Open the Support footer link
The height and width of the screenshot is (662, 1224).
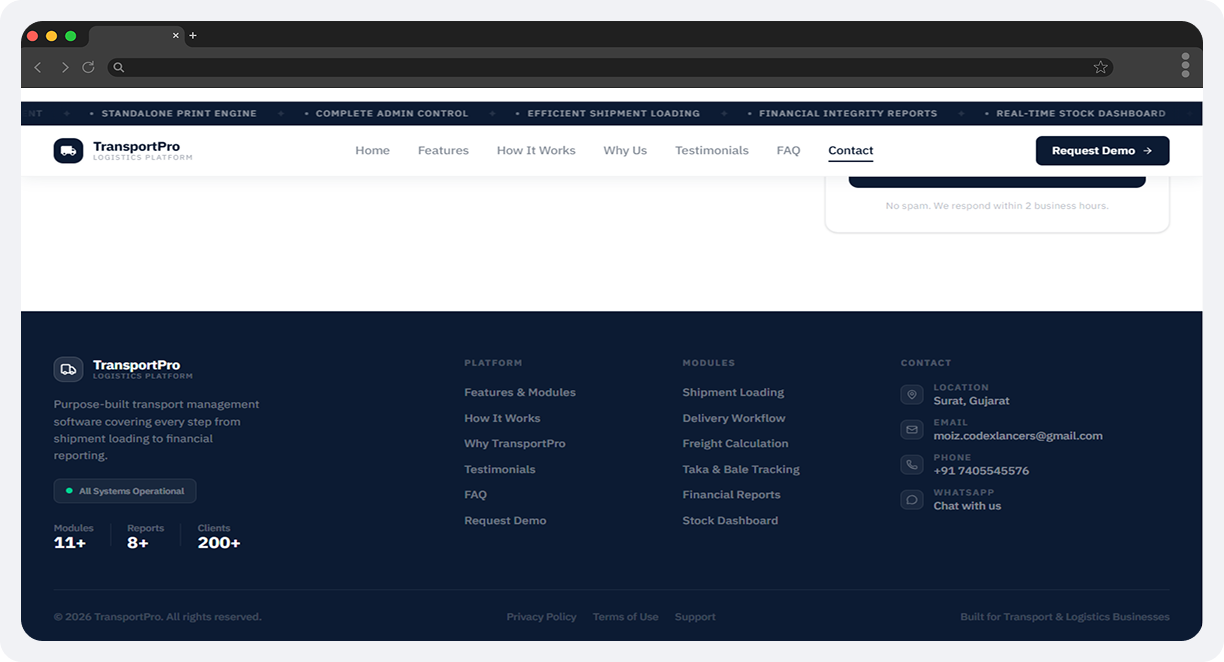tap(695, 617)
